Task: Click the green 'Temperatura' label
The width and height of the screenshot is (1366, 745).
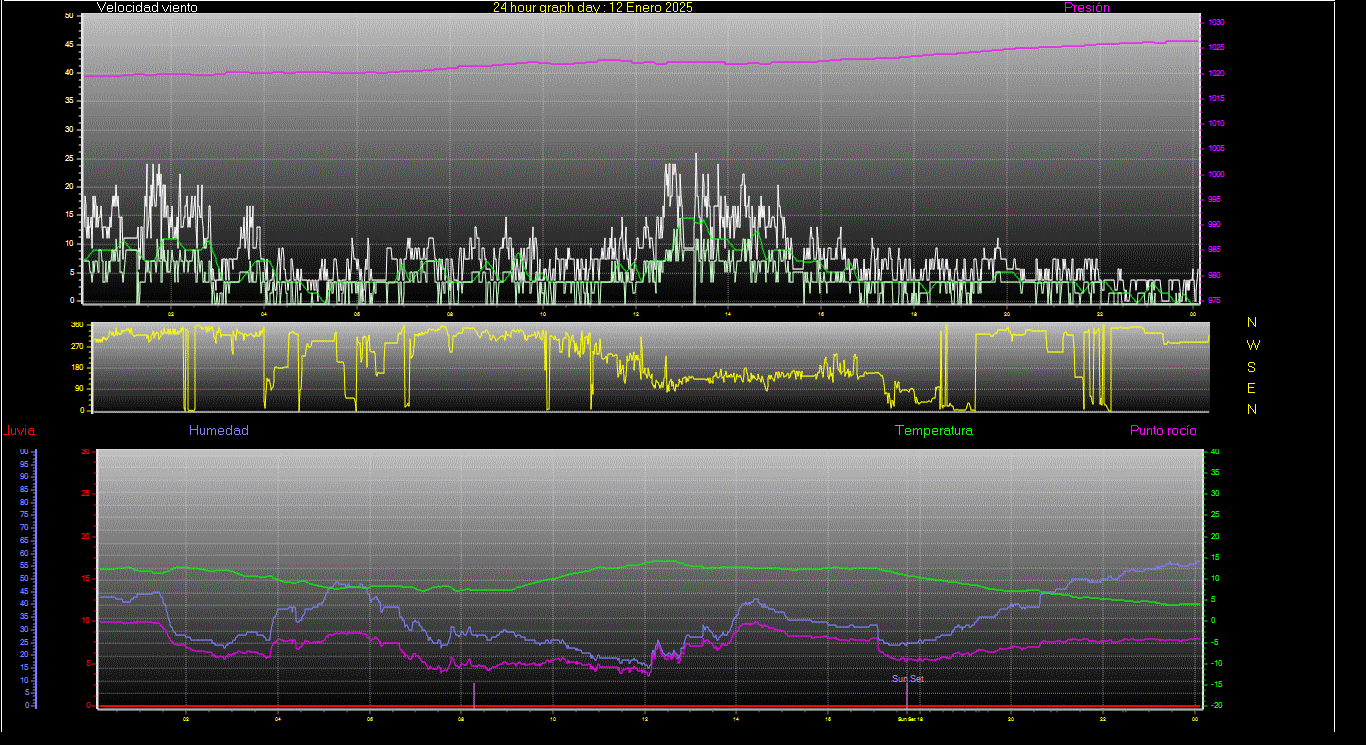Action: (933, 431)
